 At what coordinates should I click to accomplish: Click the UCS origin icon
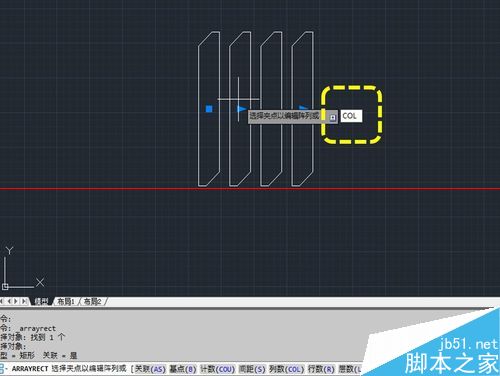pyautogui.click(x=5, y=286)
